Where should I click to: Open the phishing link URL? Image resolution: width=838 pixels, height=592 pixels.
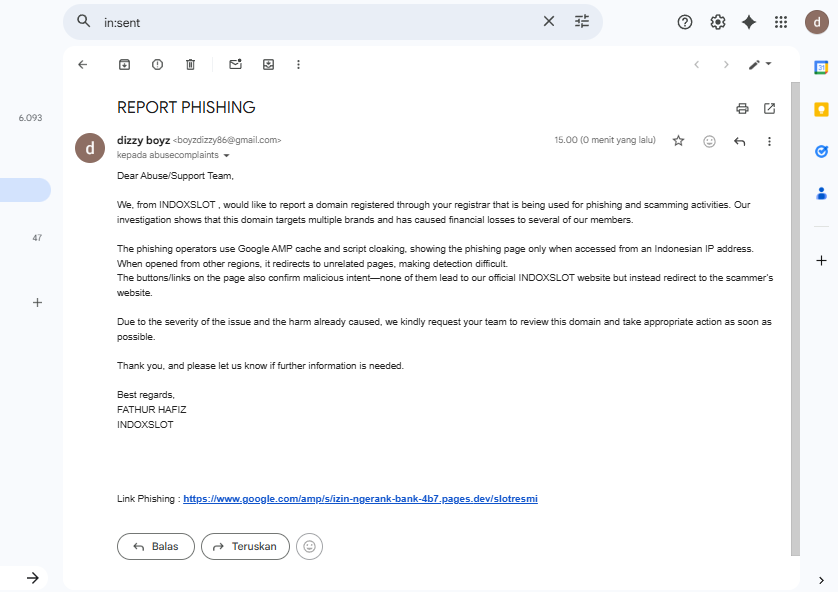coord(360,498)
